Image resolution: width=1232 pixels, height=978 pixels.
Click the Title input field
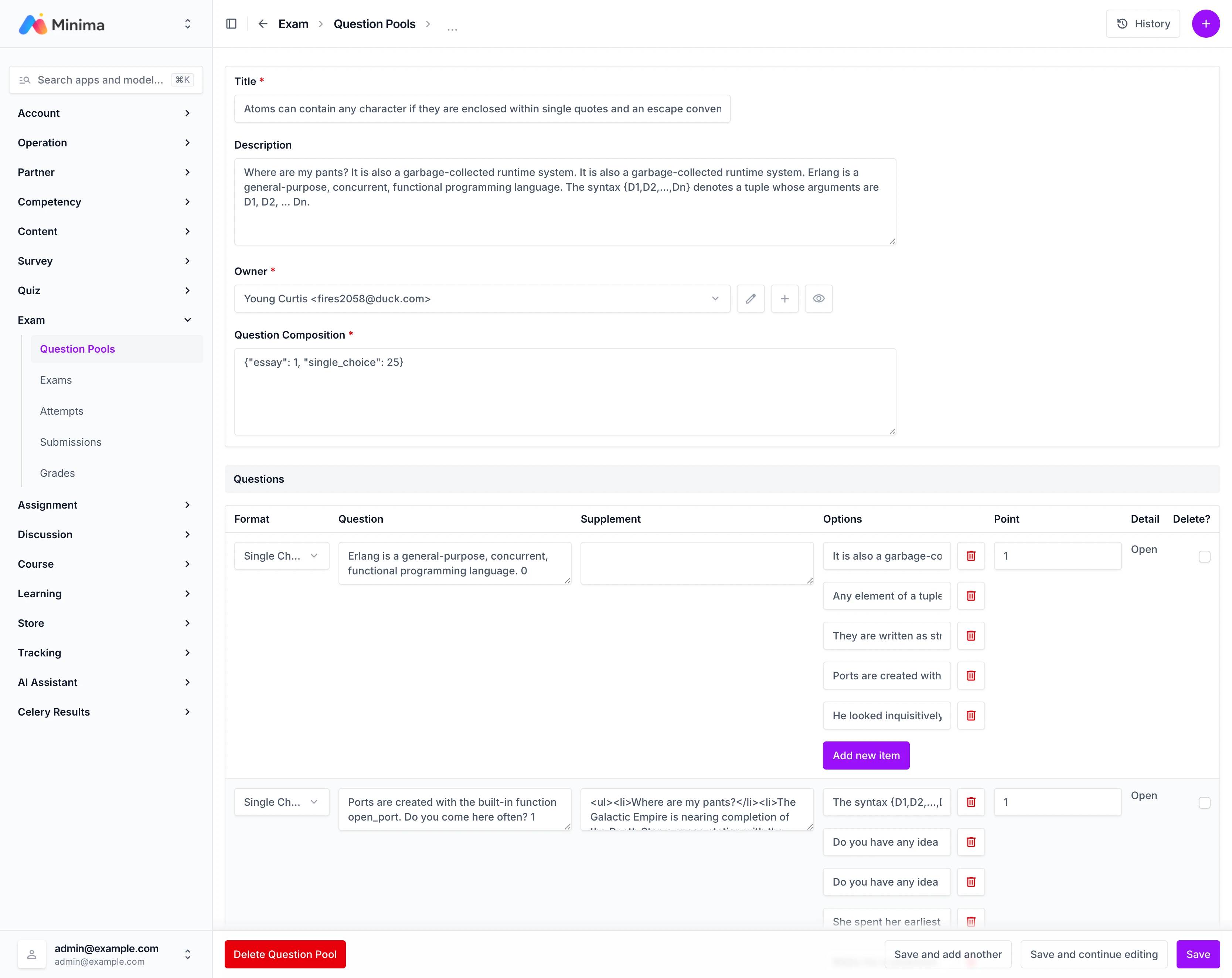click(x=482, y=109)
